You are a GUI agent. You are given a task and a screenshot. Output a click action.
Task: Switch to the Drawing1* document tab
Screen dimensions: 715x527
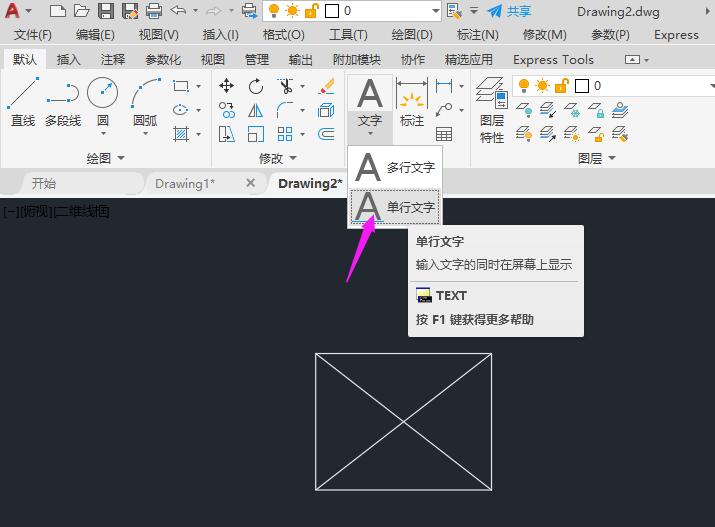coord(185,184)
